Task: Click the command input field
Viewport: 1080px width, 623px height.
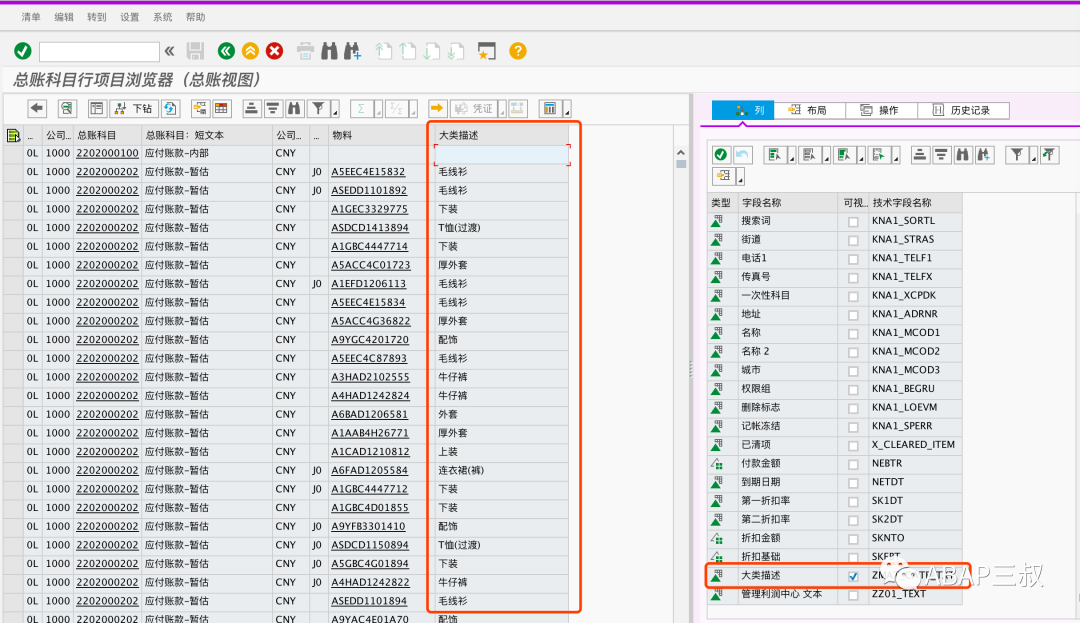Action: pyautogui.click(x=99, y=51)
